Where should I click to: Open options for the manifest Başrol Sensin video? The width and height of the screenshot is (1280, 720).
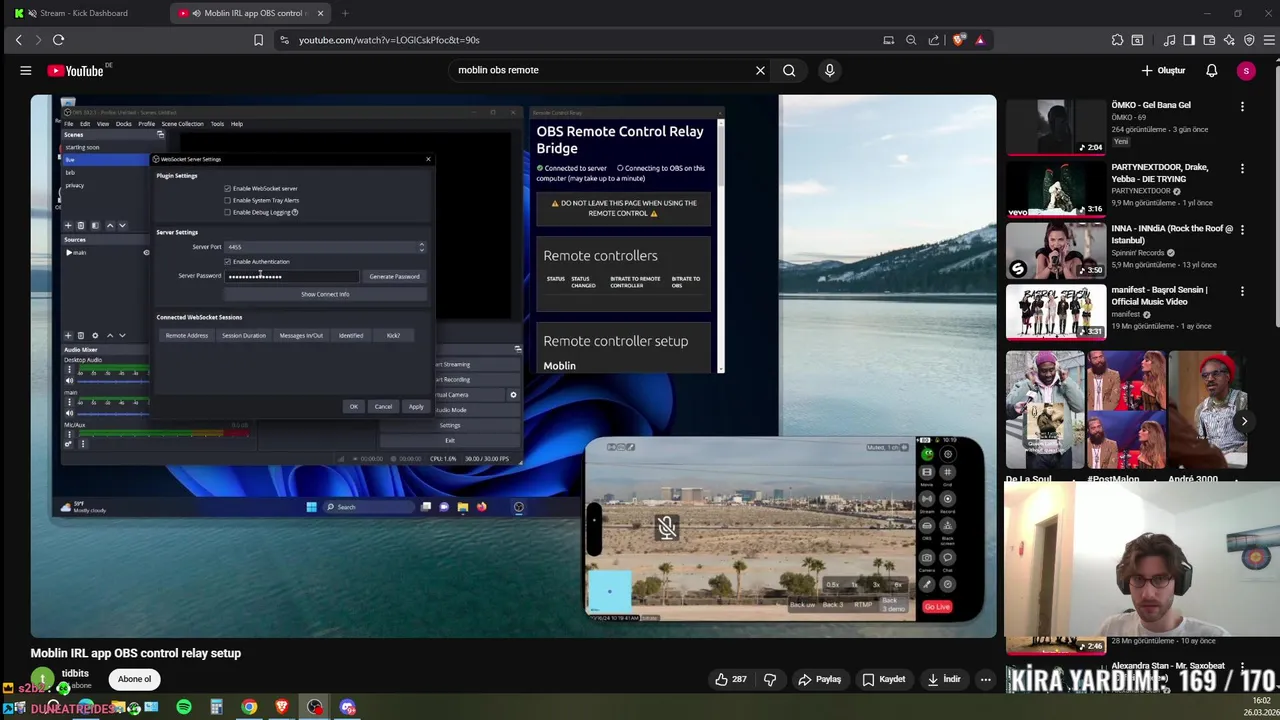click(1242, 291)
